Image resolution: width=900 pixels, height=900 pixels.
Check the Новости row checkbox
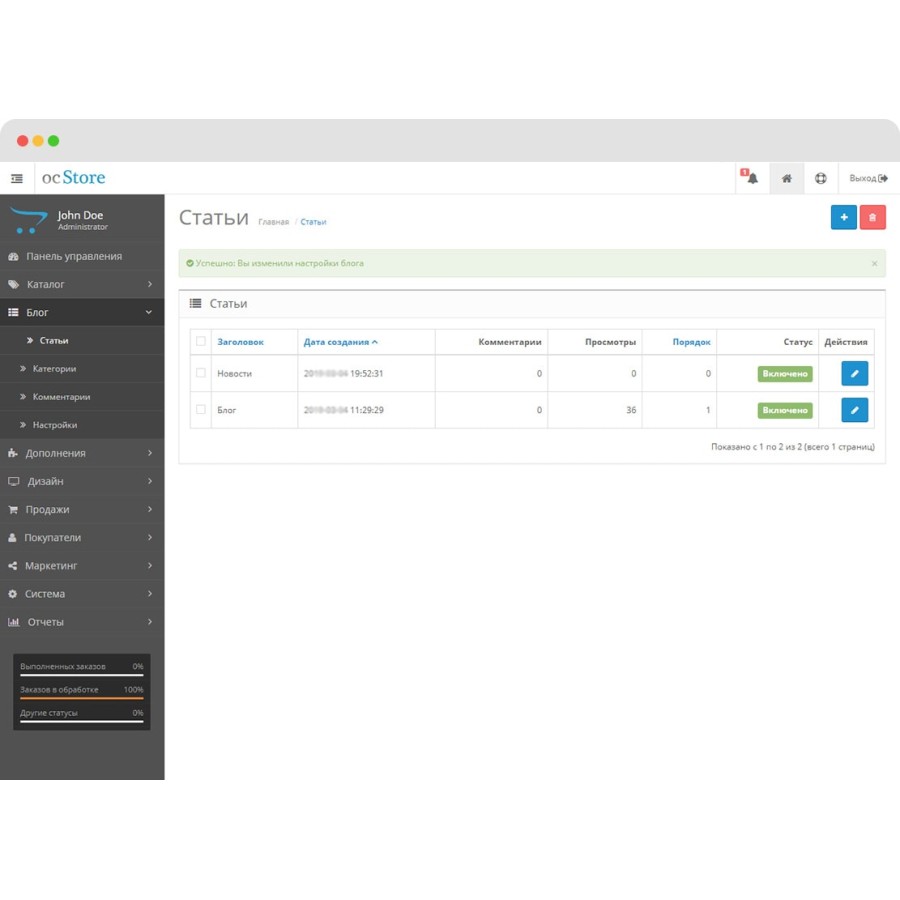(x=201, y=373)
